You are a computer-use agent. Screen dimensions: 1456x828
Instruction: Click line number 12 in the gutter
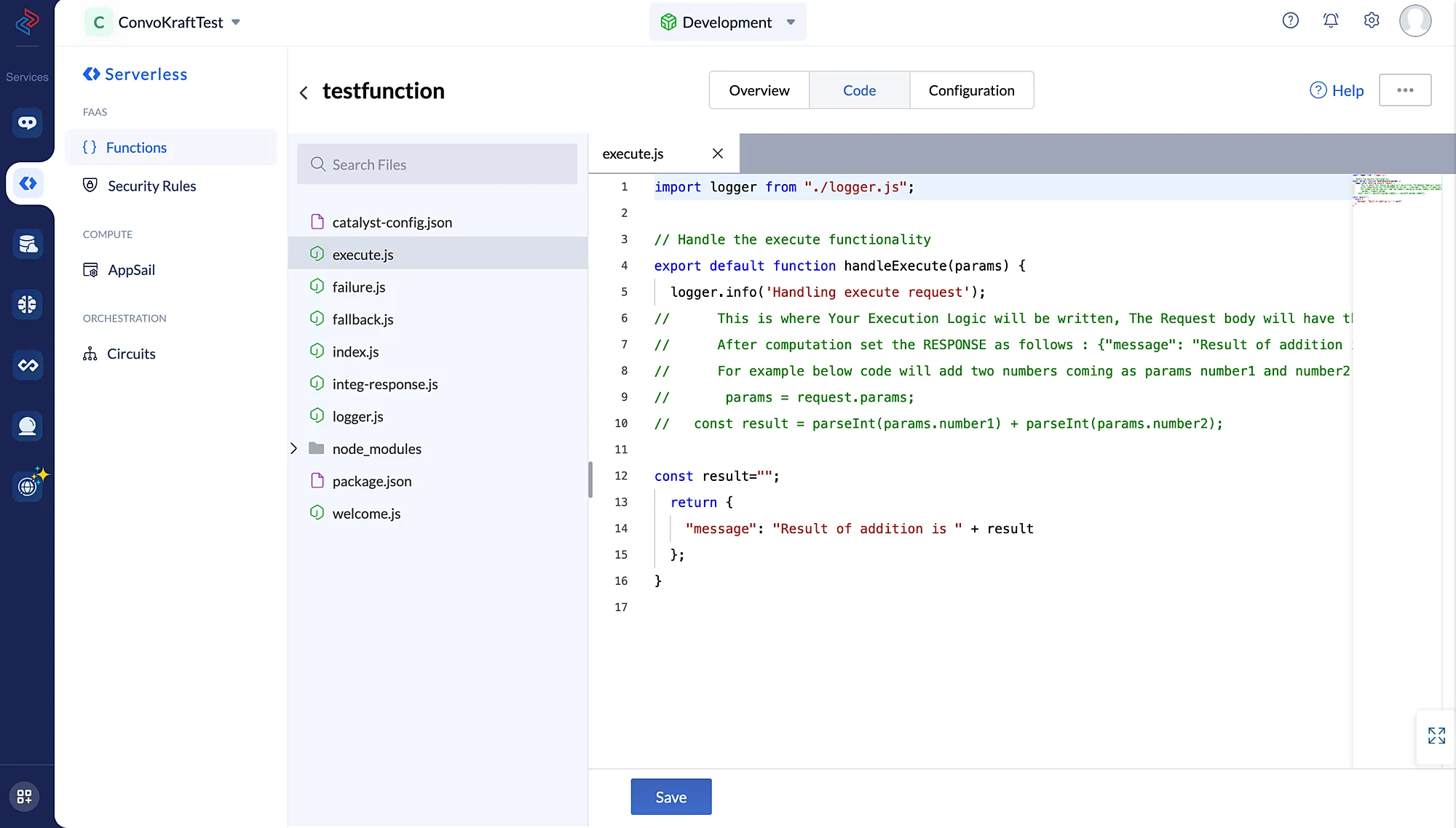(620, 475)
